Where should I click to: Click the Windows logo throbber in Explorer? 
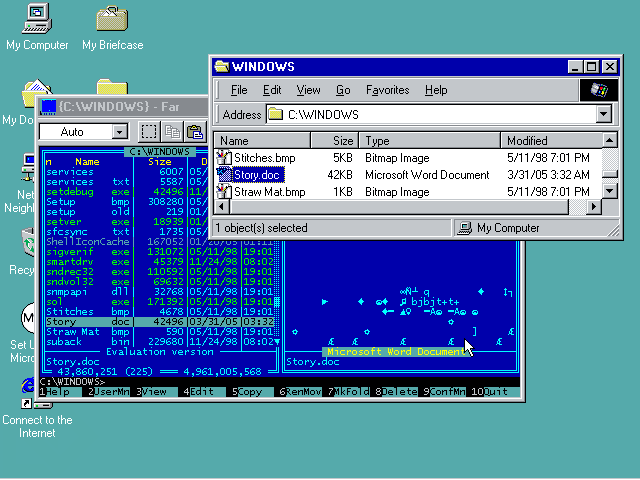pyautogui.click(x=599, y=90)
